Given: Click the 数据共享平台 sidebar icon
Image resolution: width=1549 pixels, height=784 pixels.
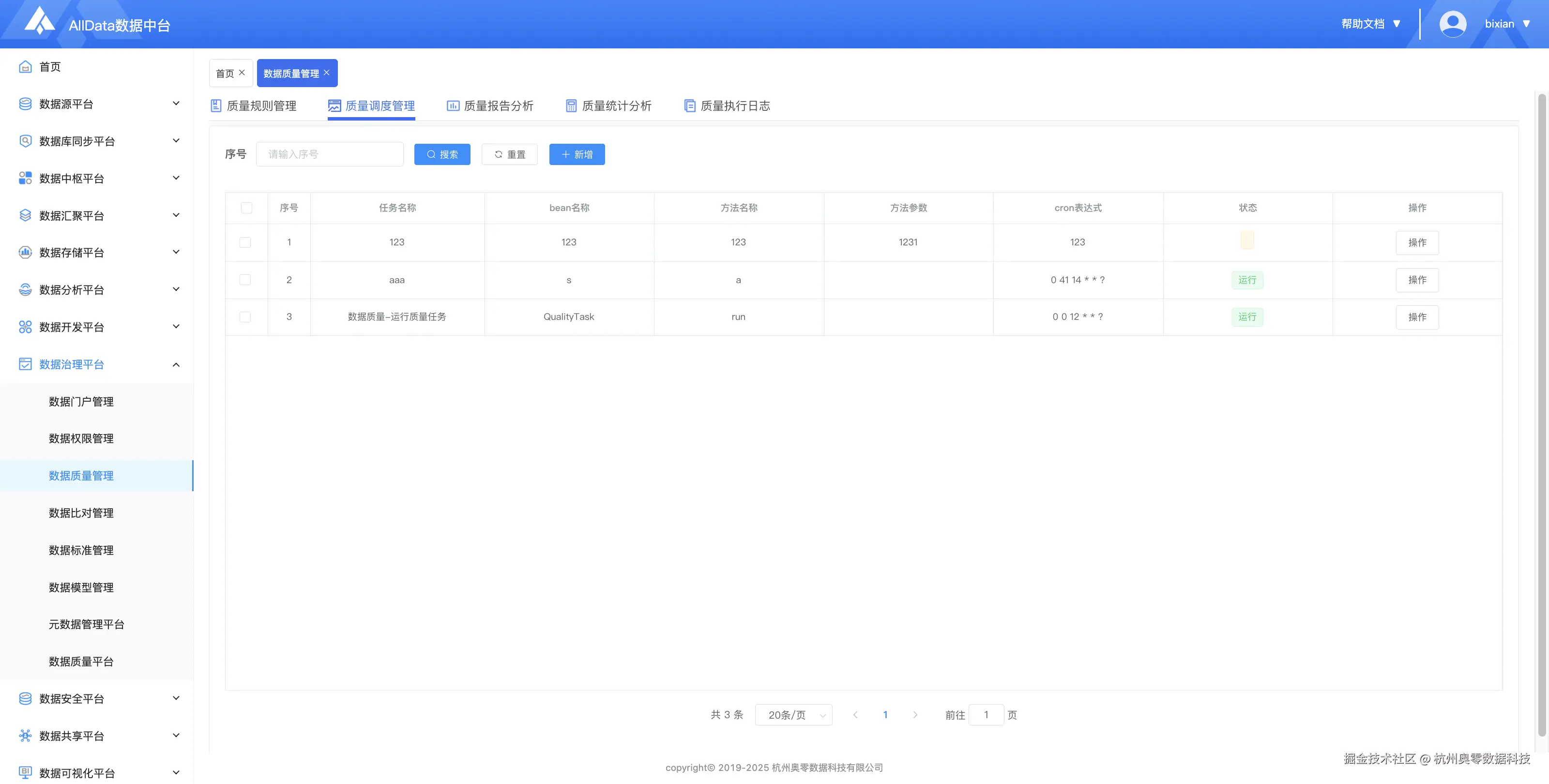Looking at the screenshot, I should 25,735.
